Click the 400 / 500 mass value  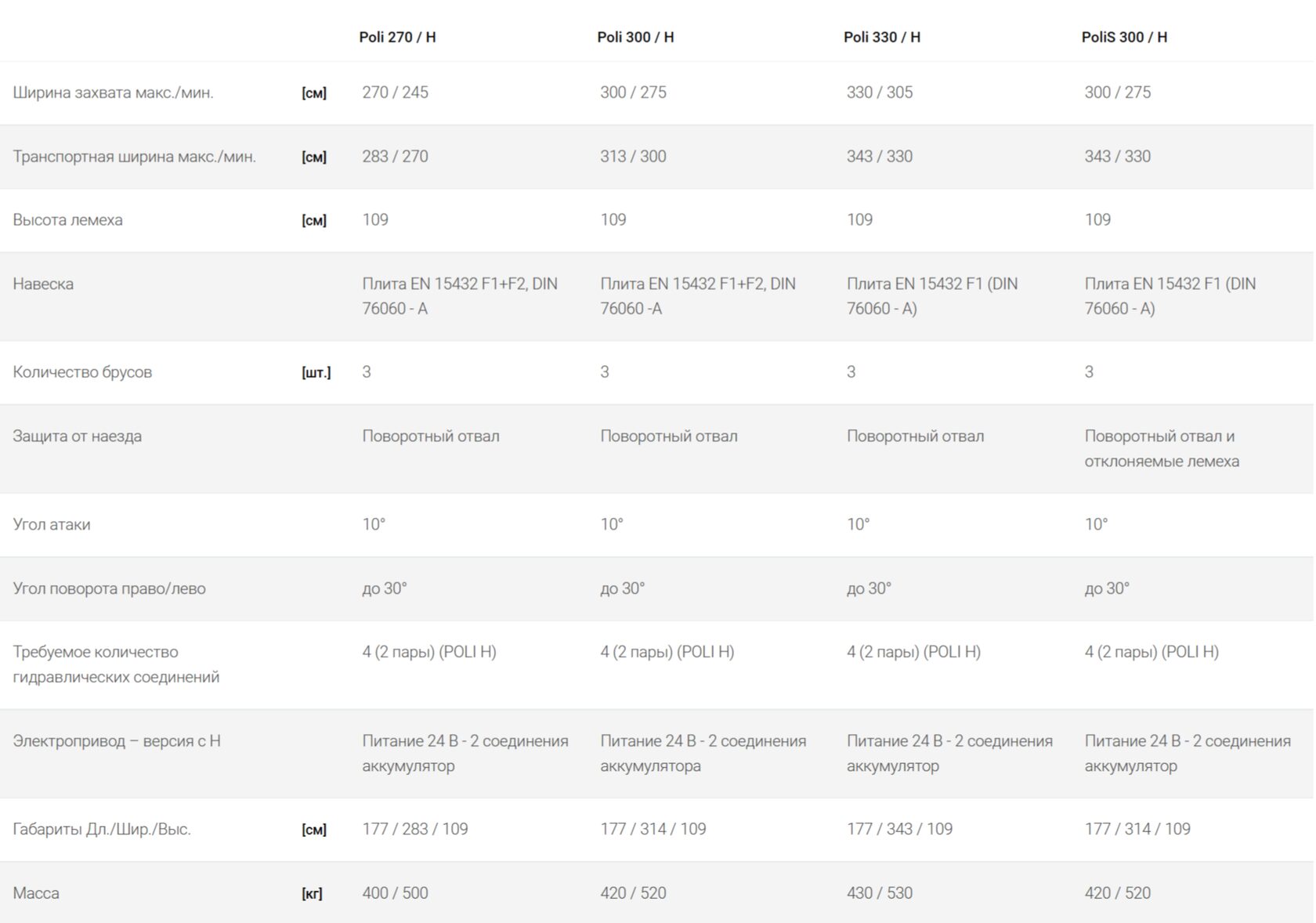tap(395, 893)
